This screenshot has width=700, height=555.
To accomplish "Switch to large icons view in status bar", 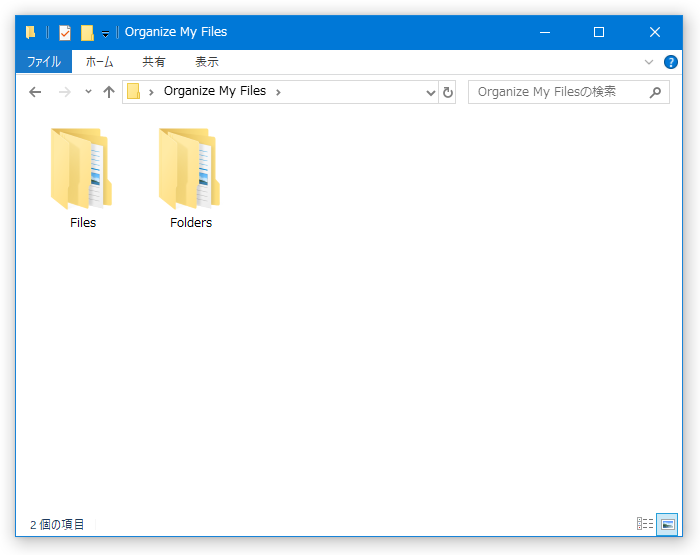I will tap(667, 524).
